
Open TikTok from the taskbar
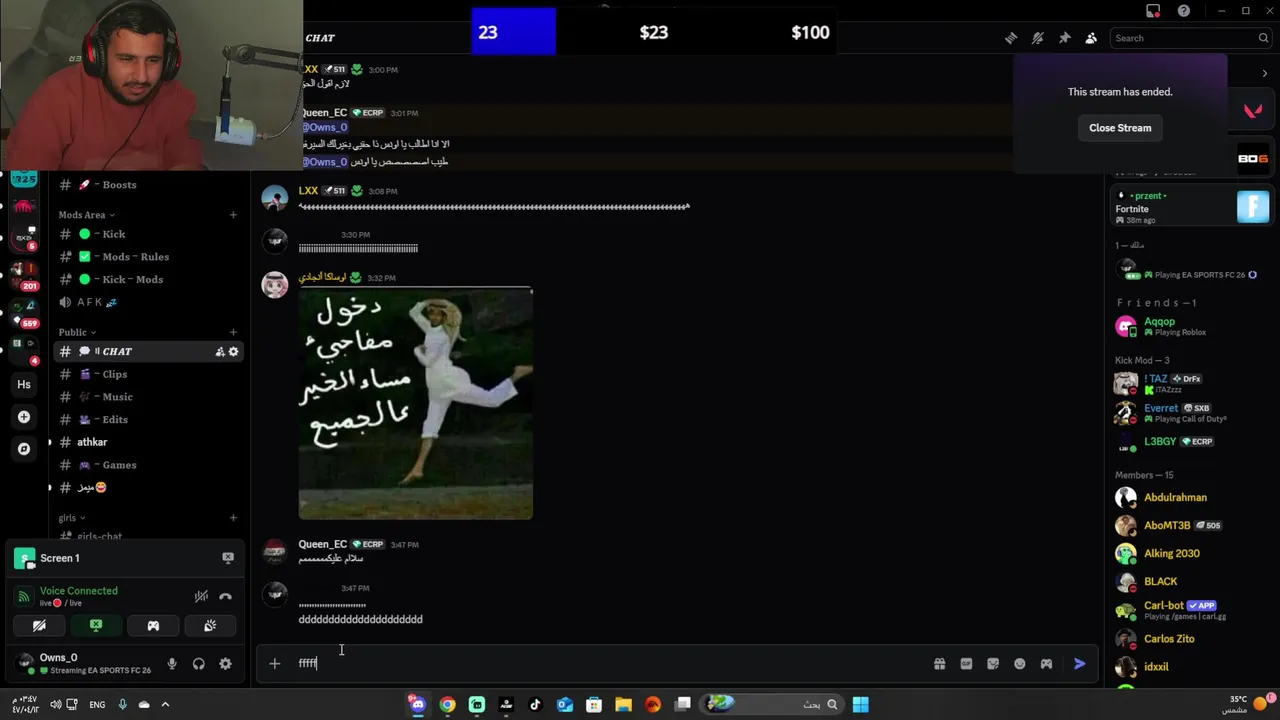pyautogui.click(x=535, y=705)
